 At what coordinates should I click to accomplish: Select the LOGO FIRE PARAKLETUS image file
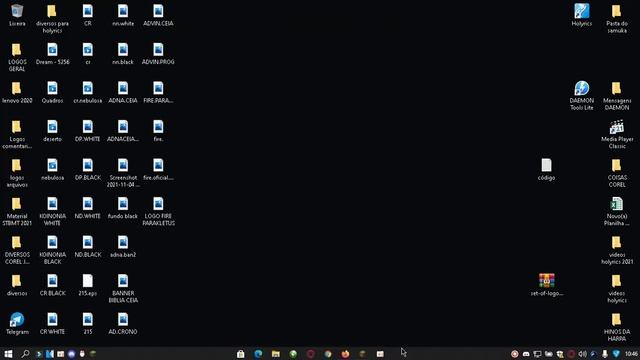pos(158,212)
